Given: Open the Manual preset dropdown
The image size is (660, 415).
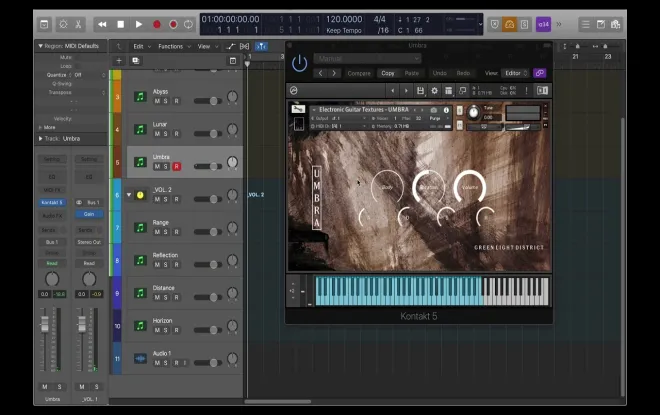Looking at the screenshot, I should click(367, 59).
